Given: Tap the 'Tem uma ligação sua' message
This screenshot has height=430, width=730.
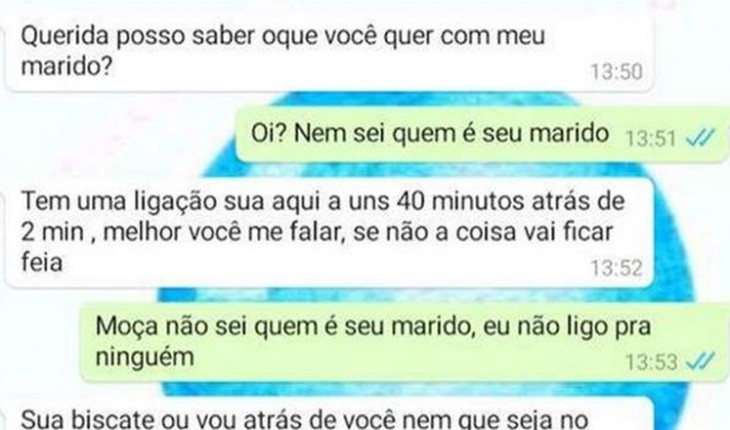Looking at the screenshot, I should 329,232.
